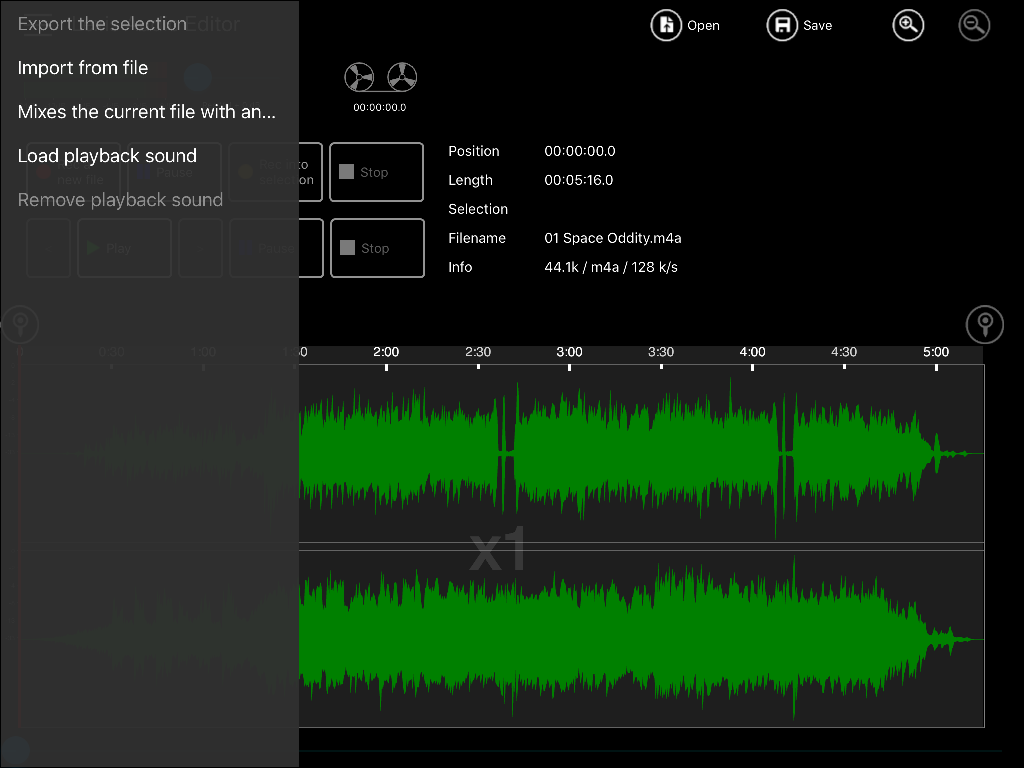Click the Open file icon
The height and width of the screenshot is (768, 1024).
[665, 25]
